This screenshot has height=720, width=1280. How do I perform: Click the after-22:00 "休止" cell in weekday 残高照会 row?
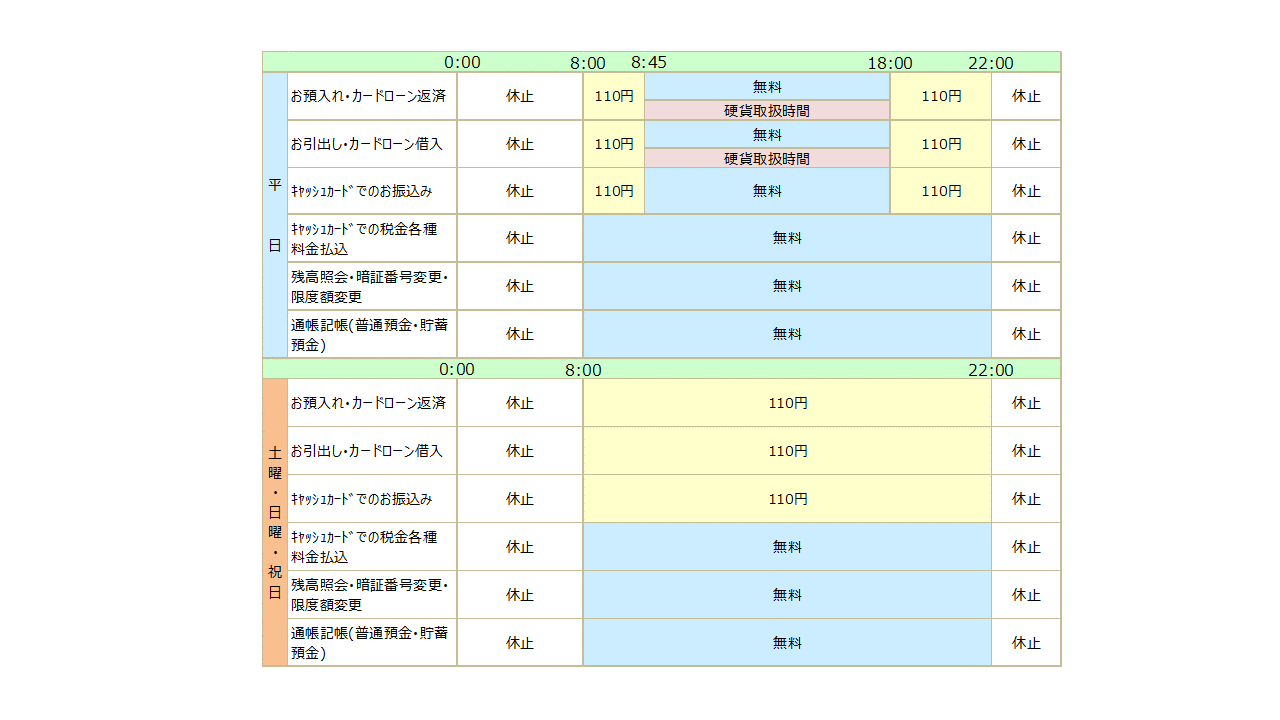1026,286
